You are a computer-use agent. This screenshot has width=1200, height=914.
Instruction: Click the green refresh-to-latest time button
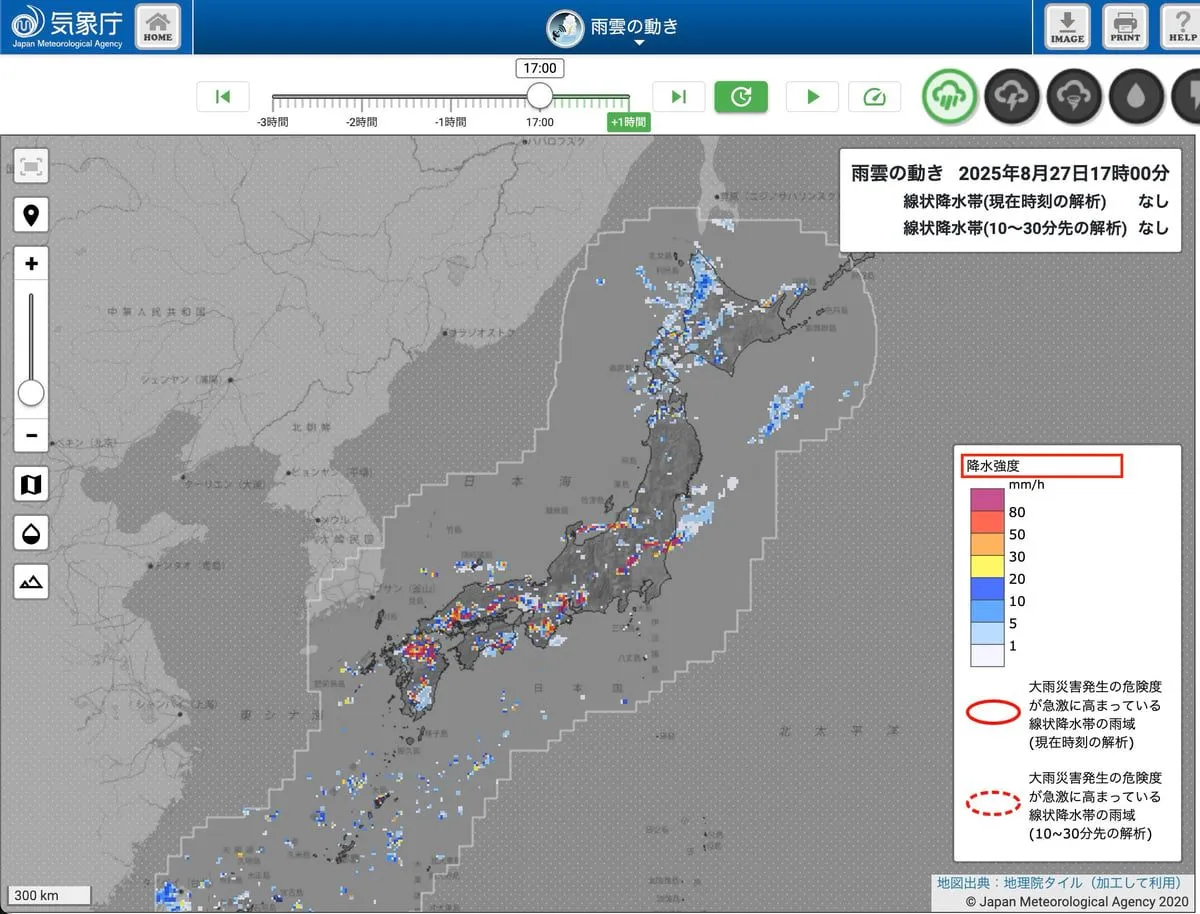pyautogui.click(x=741, y=96)
